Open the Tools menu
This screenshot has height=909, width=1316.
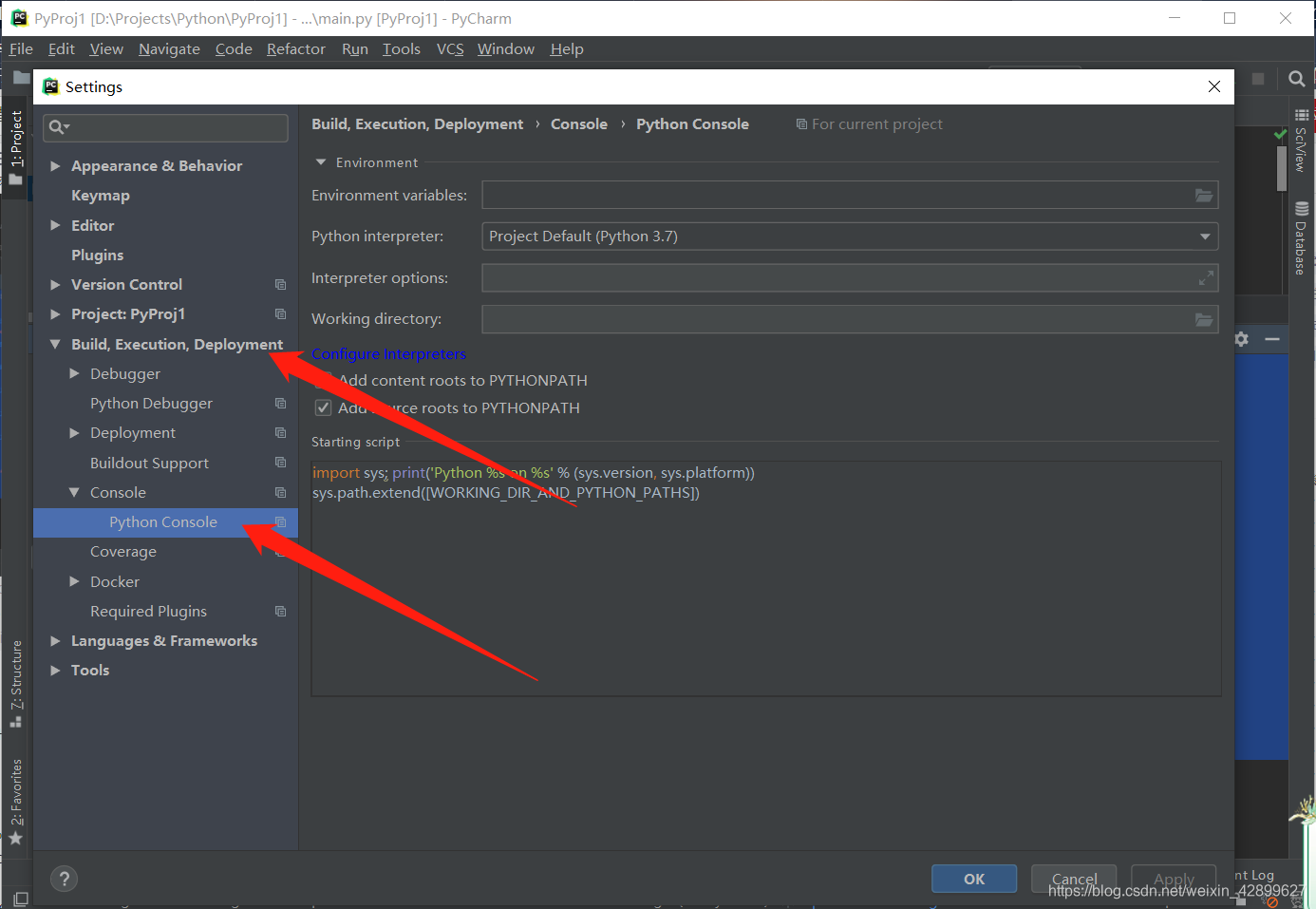[x=402, y=49]
